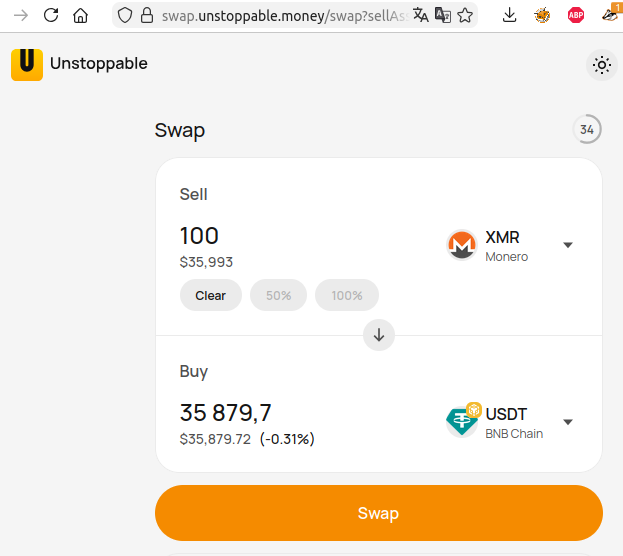
Task: Click the quote refresh countdown timer
Action: point(587,130)
